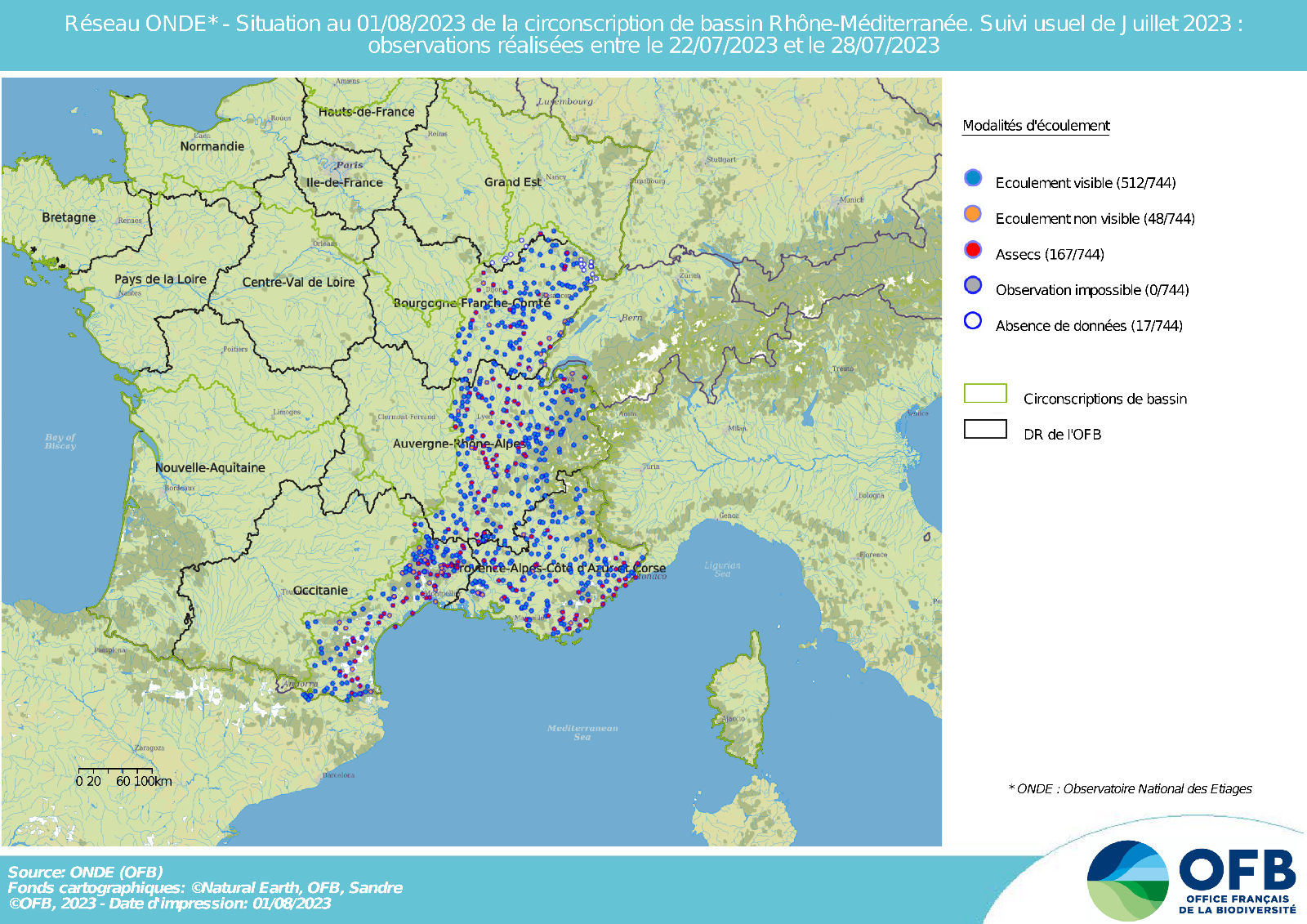Viewport: 1307px width, 924px height.
Task: Click the green Circonscriptions de bassin box
Action: pyautogui.click(x=985, y=394)
